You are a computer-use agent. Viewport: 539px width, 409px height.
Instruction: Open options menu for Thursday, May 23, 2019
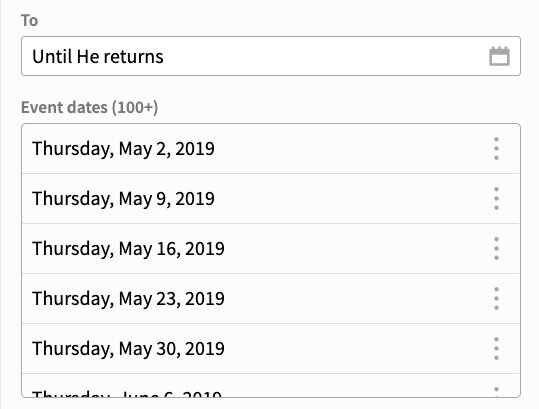point(496,298)
